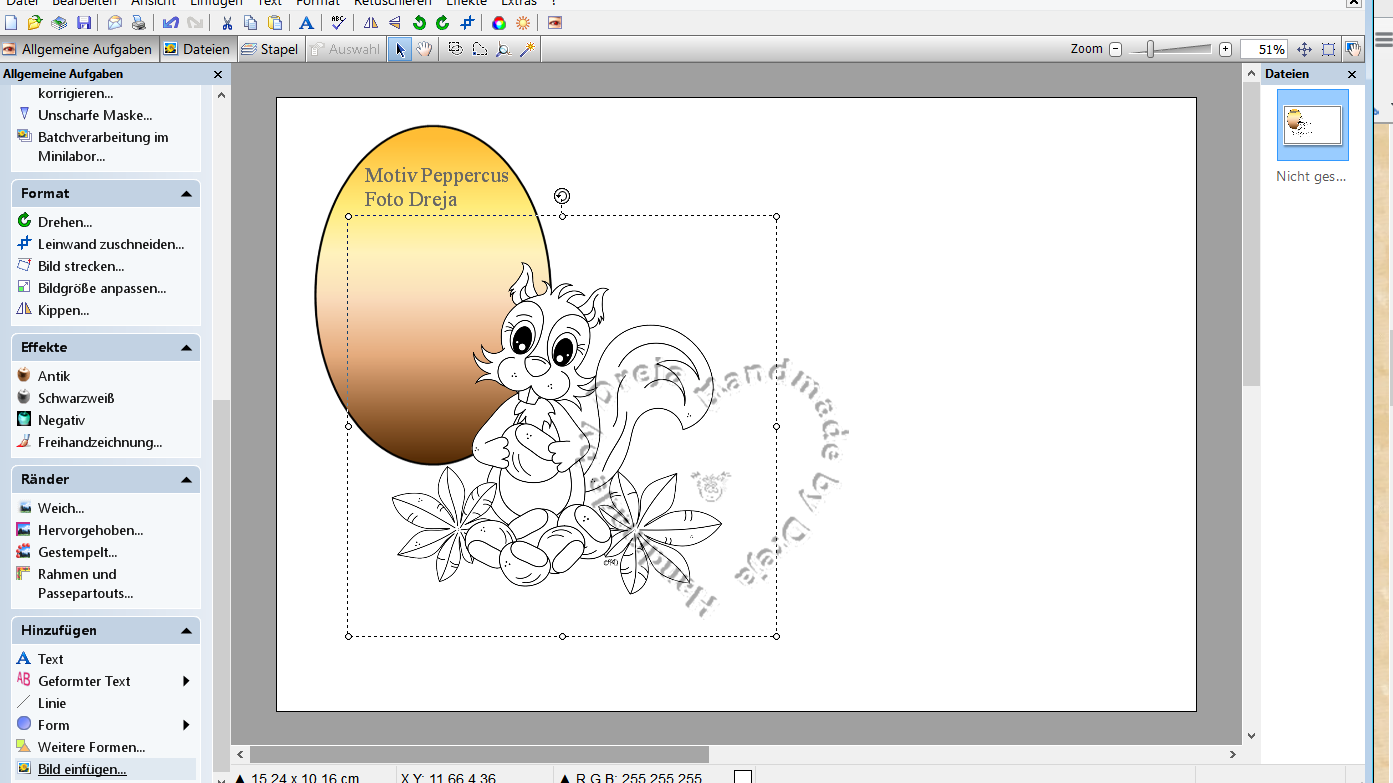Click the red-eye icon in the top toolbar
Screen dimensions: 1393x783
coord(555,23)
